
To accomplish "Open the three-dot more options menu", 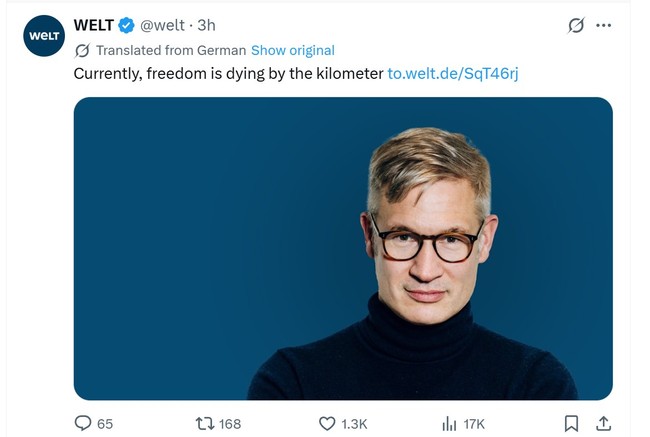I will point(603,26).
